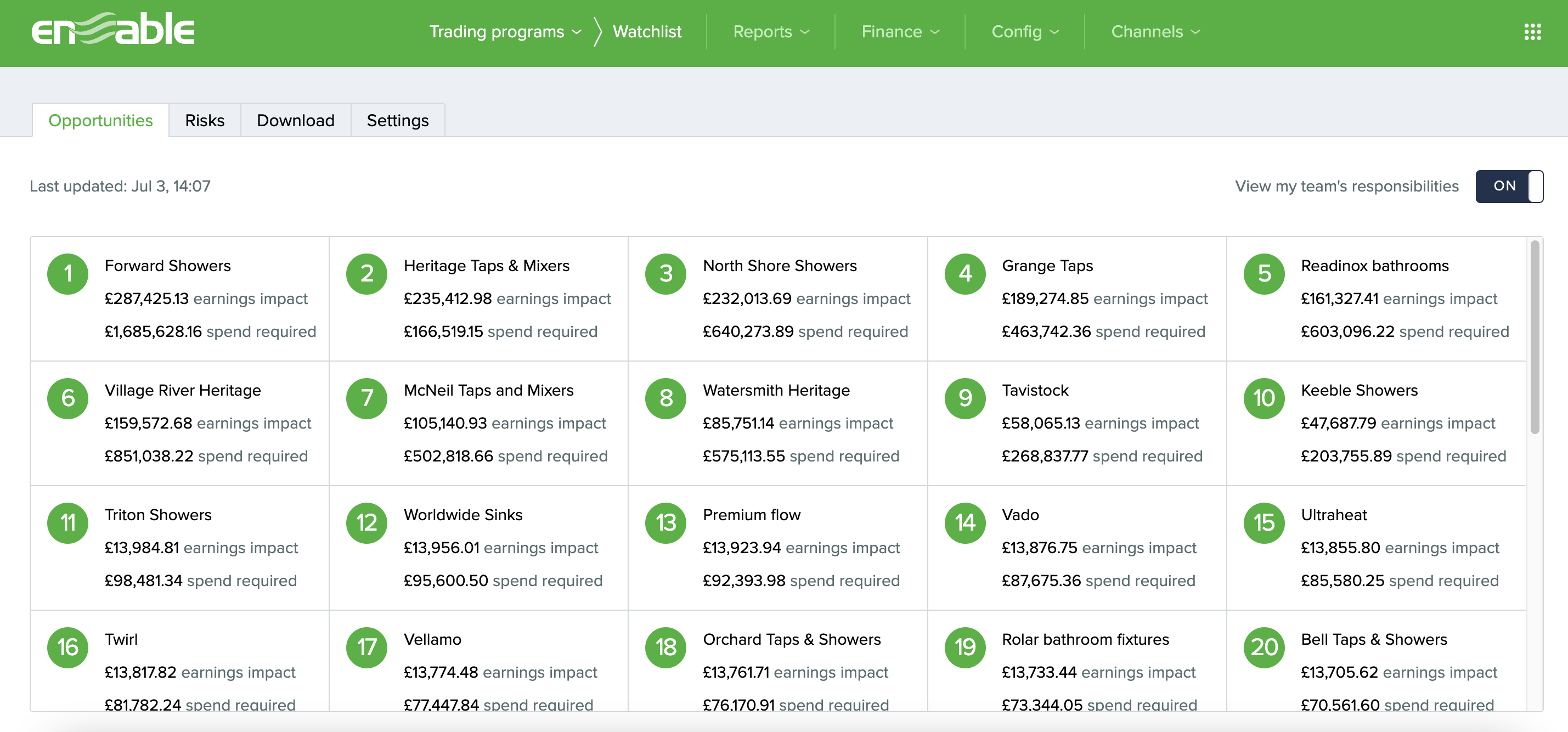Select rank 13 green circle badge
The height and width of the screenshot is (732, 1568).
coord(666,523)
